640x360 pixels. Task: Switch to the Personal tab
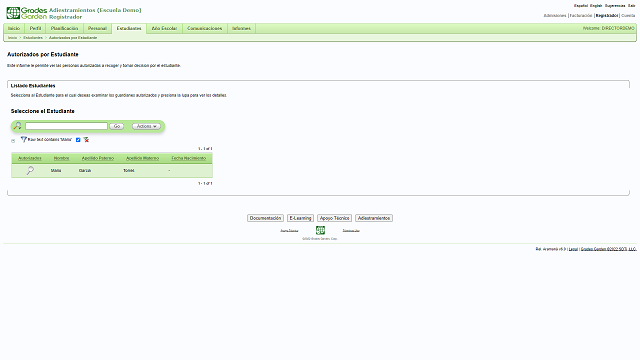point(97,29)
